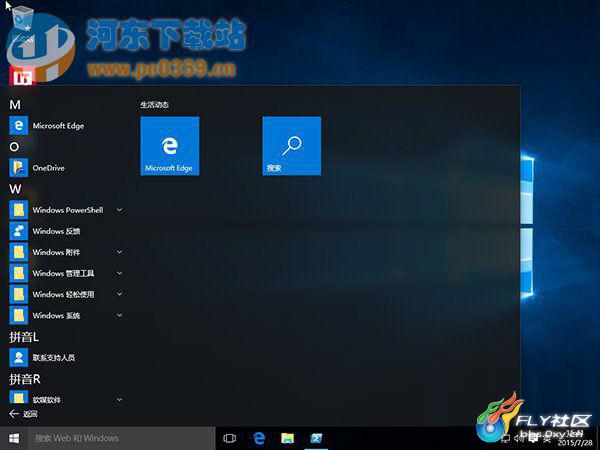Viewport: 600px width, 450px height.
Task: Expand the Windows 管理工具 folder chevron
Action: pyautogui.click(x=119, y=273)
